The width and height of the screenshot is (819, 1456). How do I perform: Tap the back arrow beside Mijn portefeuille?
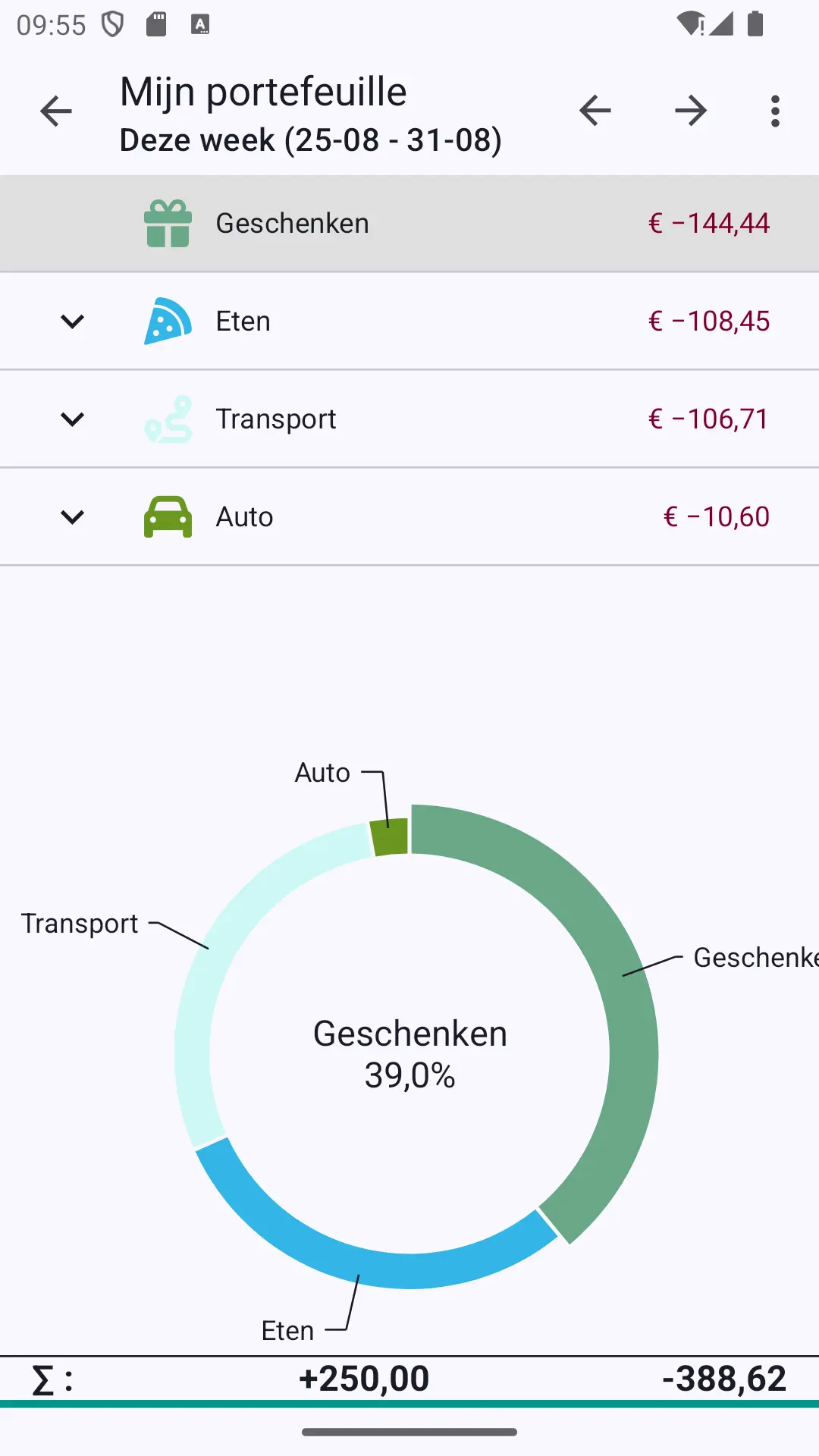click(55, 111)
